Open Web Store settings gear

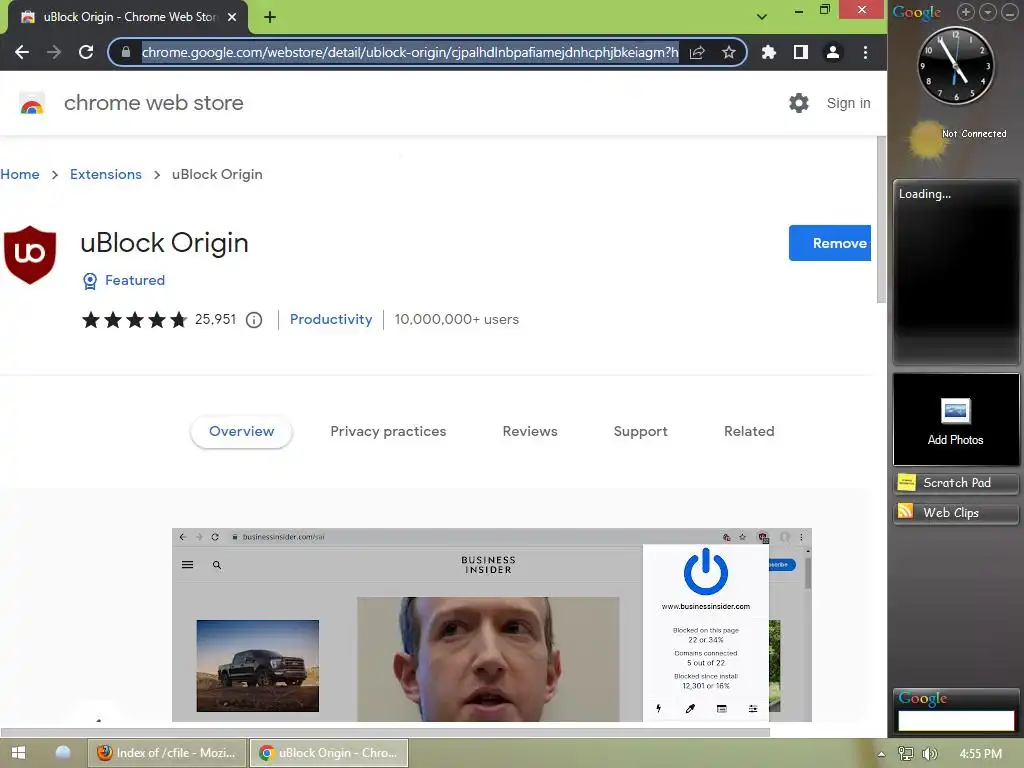pyautogui.click(x=799, y=103)
